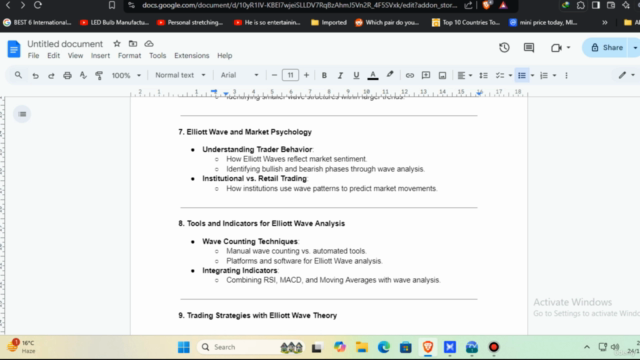Open the zoom 100% dropdown
This screenshot has width=640, height=360.
126,76
